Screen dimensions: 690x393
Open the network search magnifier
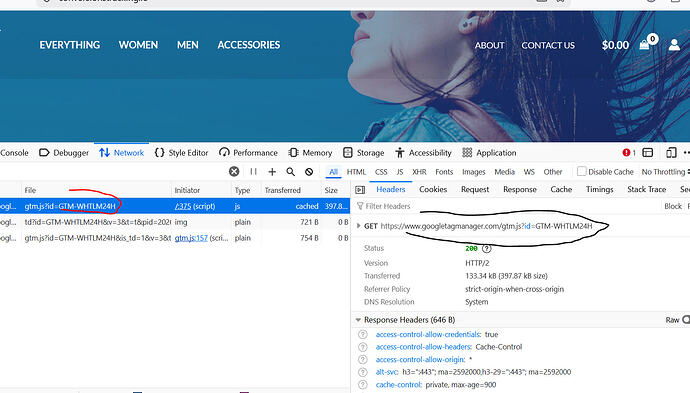[x=290, y=172]
